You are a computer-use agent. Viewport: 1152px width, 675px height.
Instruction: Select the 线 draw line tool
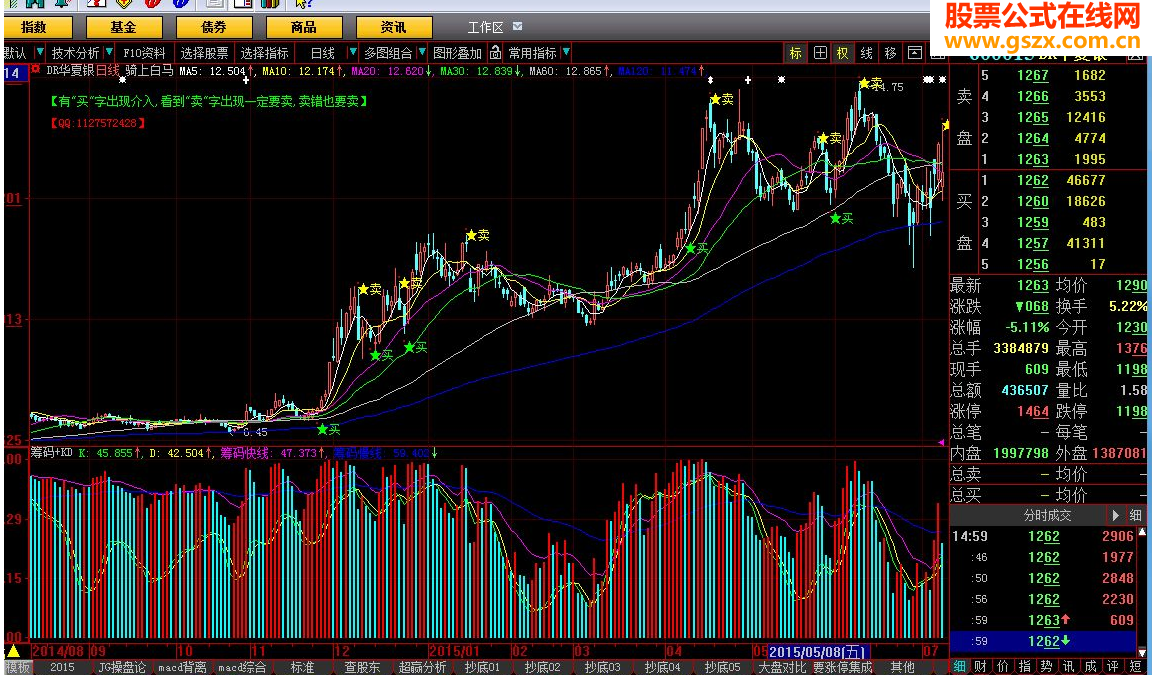(x=866, y=53)
